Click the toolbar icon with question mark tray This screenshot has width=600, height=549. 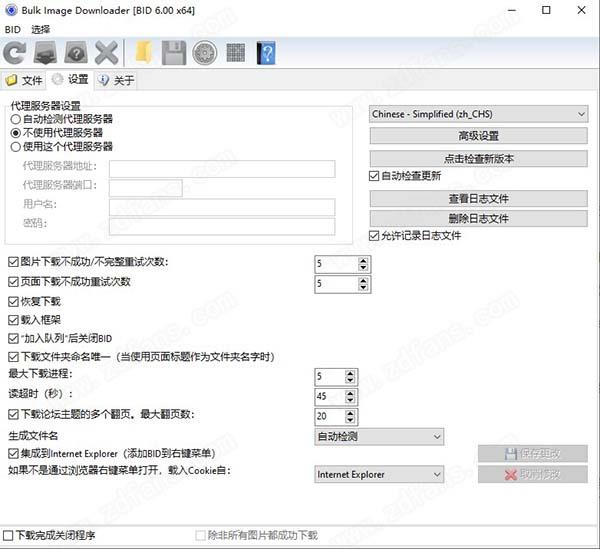(76, 53)
